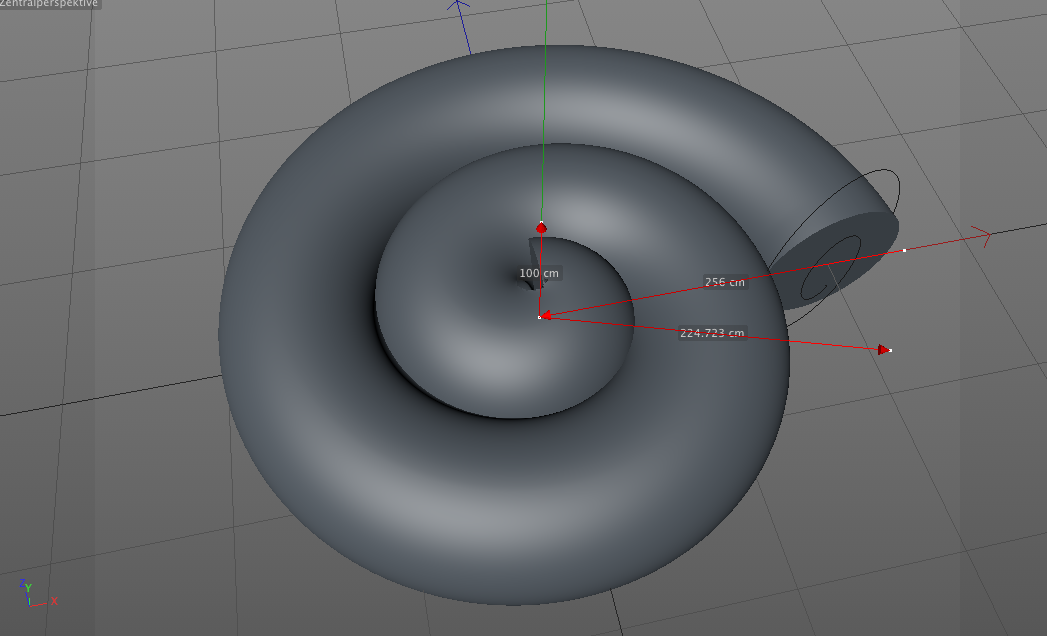Click the 224.723 cm dimension label
This screenshot has width=1047, height=636.
click(712, 333)
